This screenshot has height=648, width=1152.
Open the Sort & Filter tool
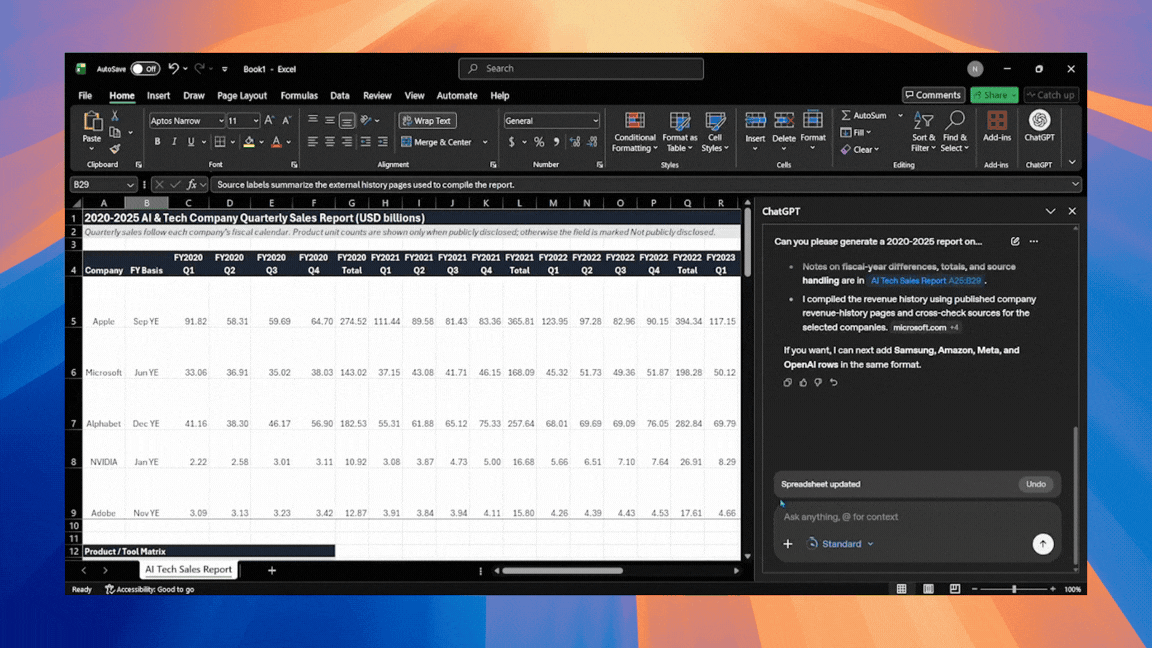922,133
